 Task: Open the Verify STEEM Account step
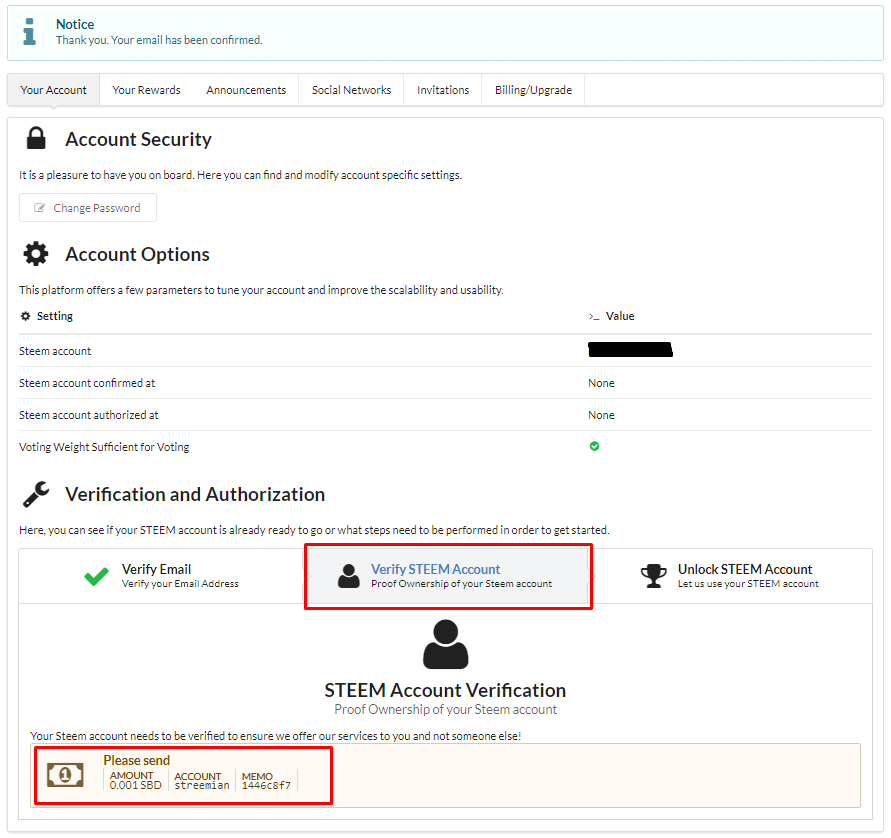[x=446, y=576]
